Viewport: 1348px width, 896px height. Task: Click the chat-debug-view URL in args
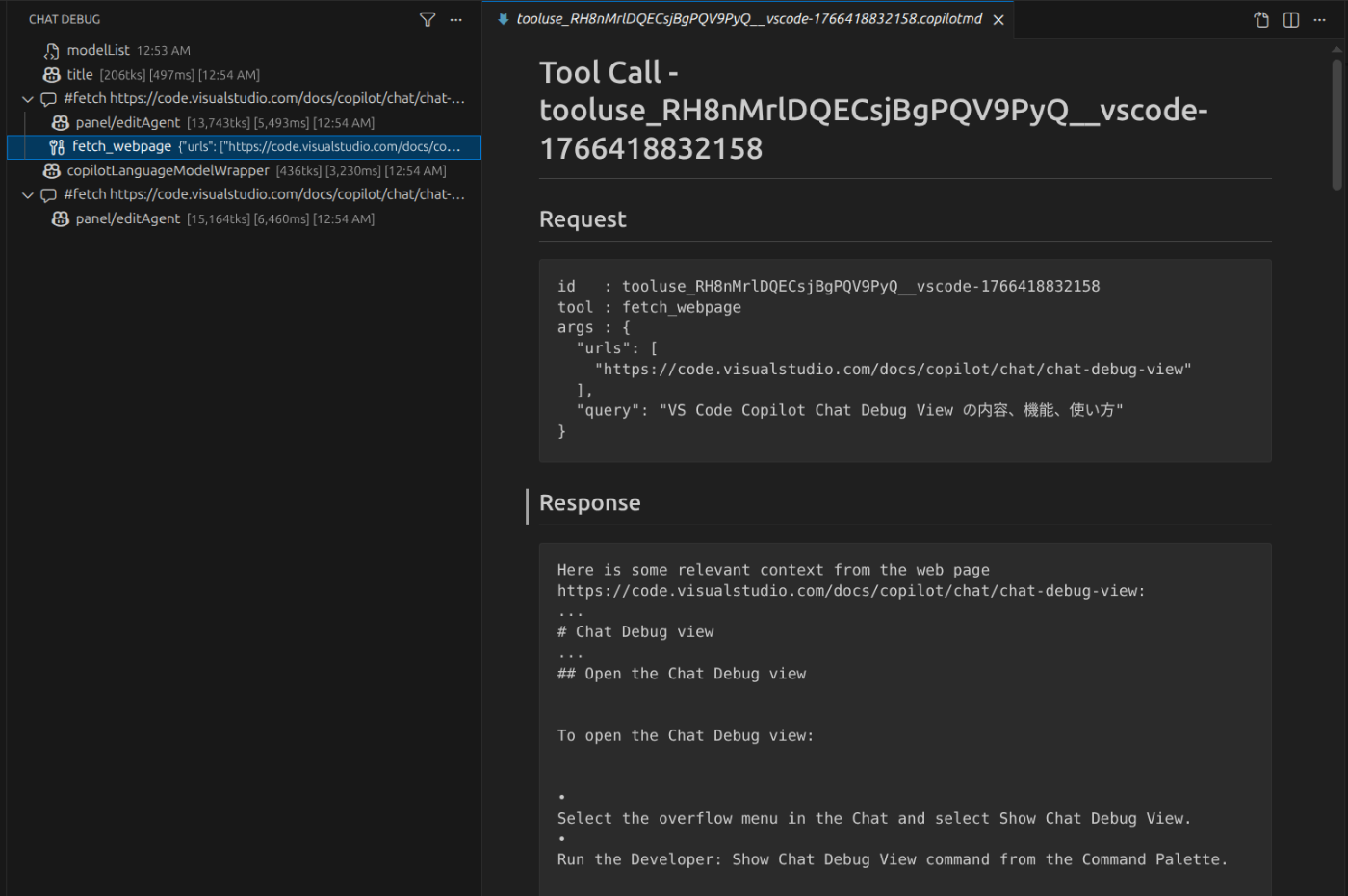click(893, 369)
